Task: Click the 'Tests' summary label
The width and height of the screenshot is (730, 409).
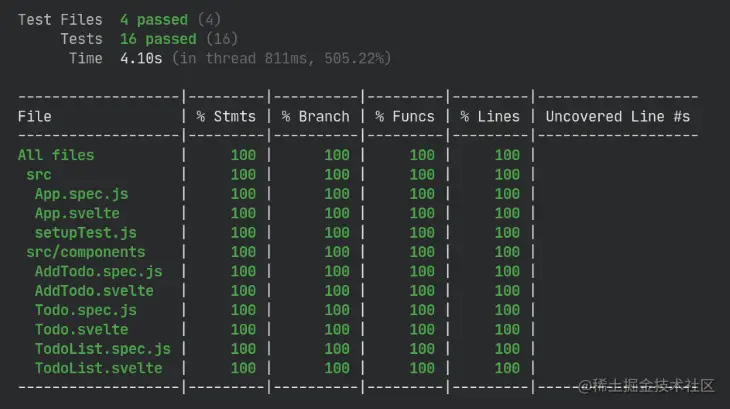Action: coord(81,39)
